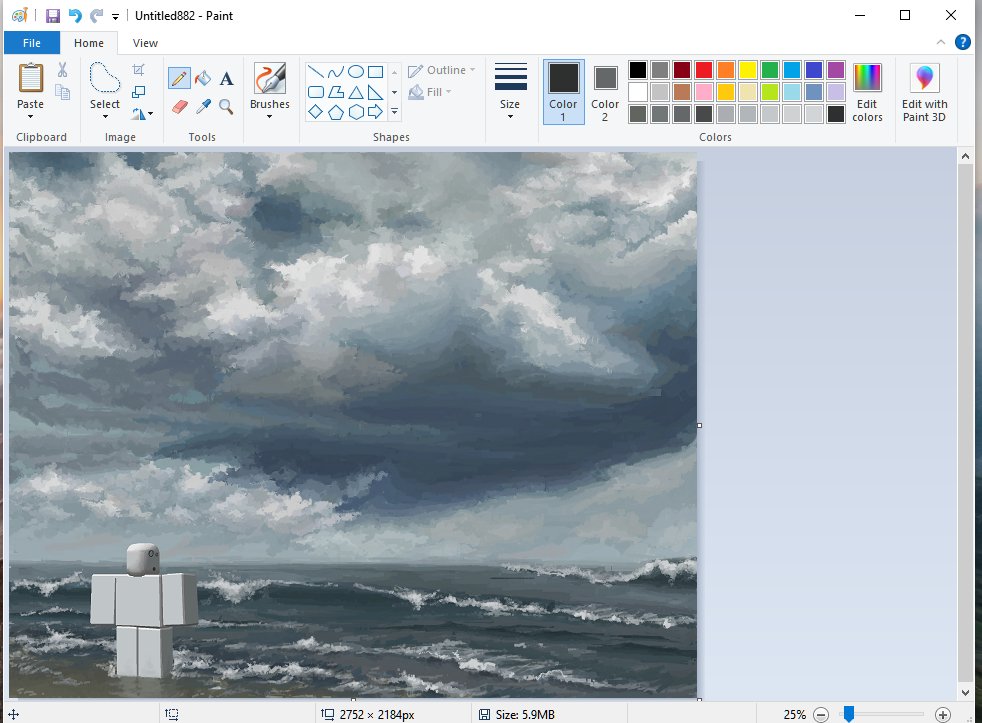Choose the Right arrow shape
The width and height of the screenshot is (982, 723).
point(376,112)
